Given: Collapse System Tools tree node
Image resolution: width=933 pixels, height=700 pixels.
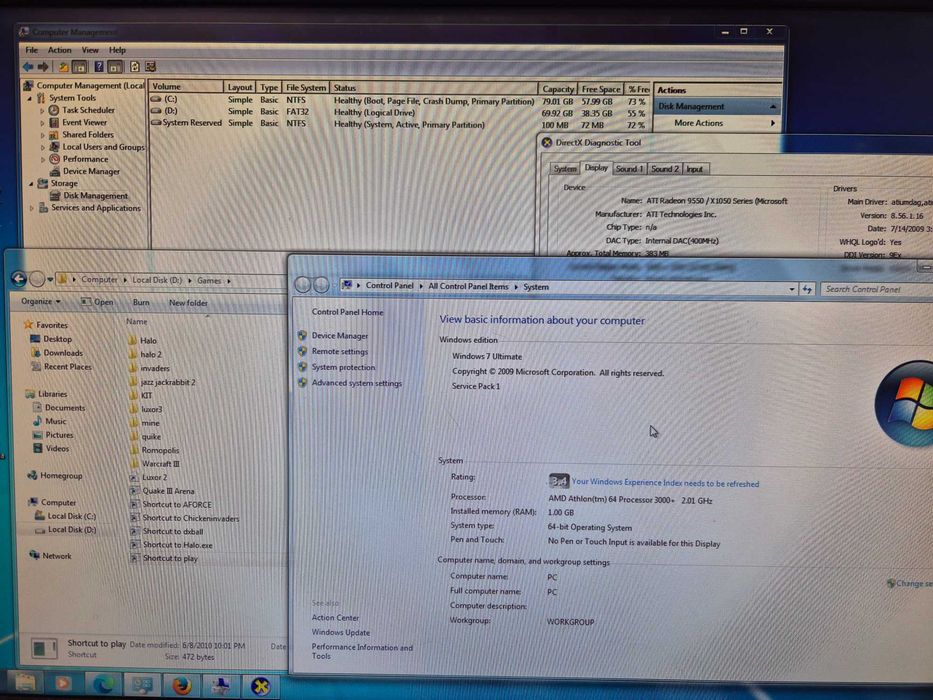Looking at the screenshot, I should (x=30, y=98).
